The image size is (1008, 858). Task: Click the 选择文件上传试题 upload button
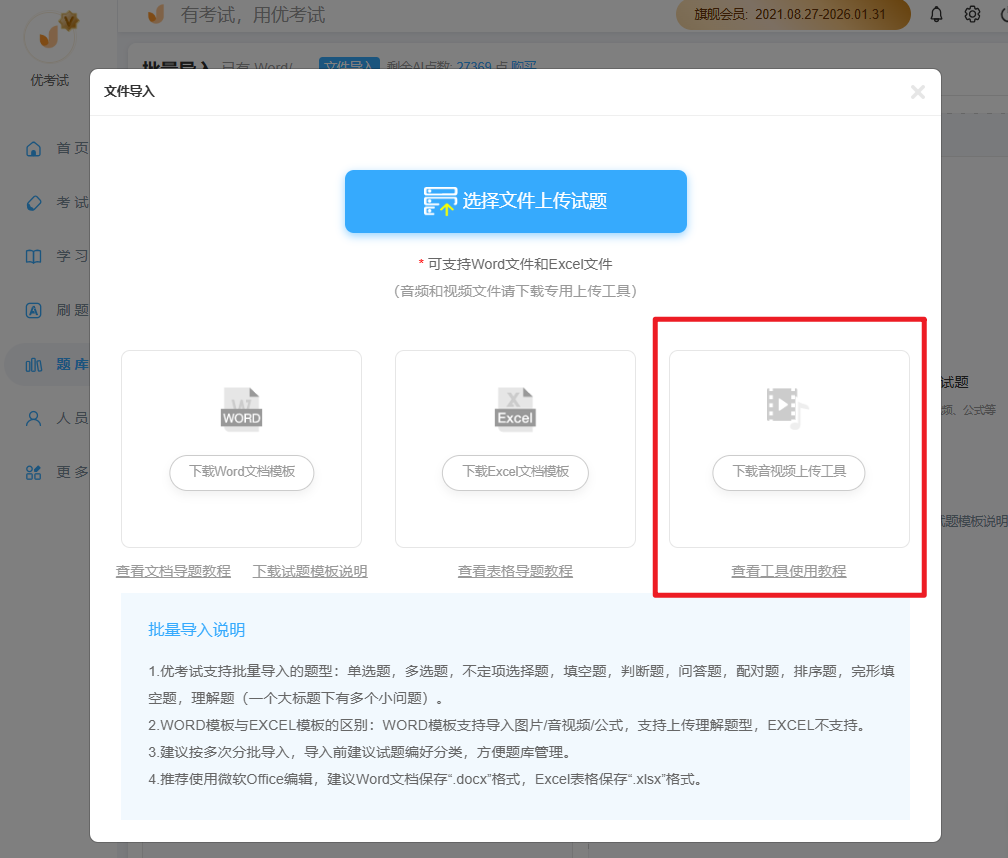click(x=515, y=201)
